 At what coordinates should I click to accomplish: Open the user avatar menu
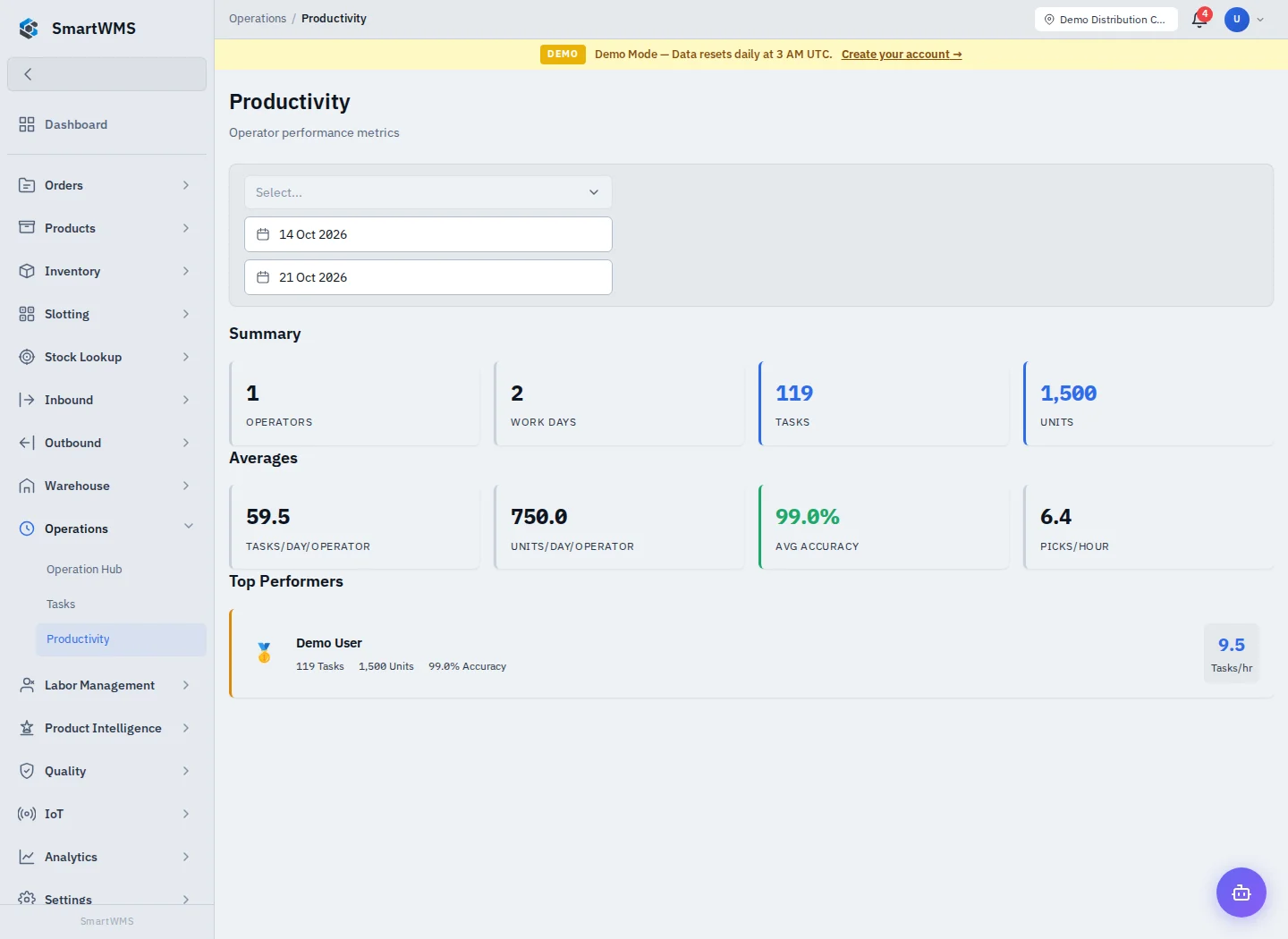(1237, 20)
